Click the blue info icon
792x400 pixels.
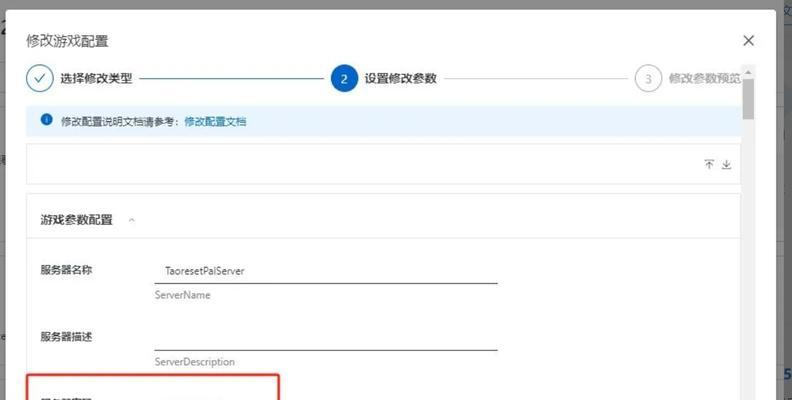pyautogui.click(x=46, y=120)
